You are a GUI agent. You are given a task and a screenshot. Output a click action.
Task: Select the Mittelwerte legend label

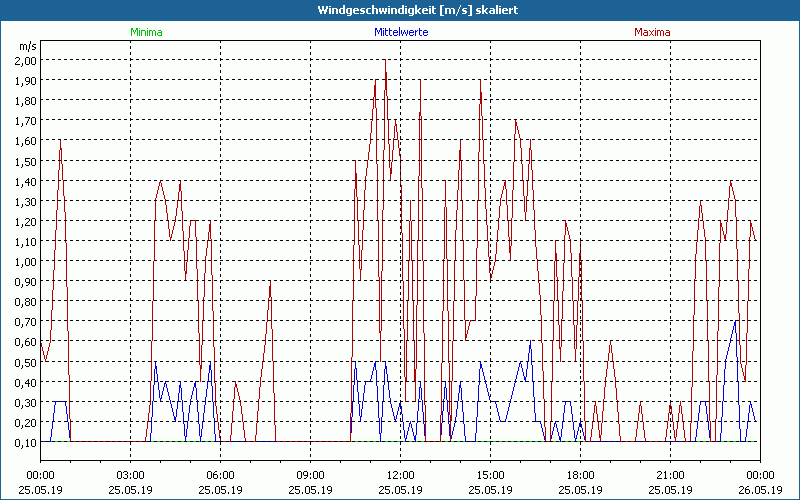(400, 32)
